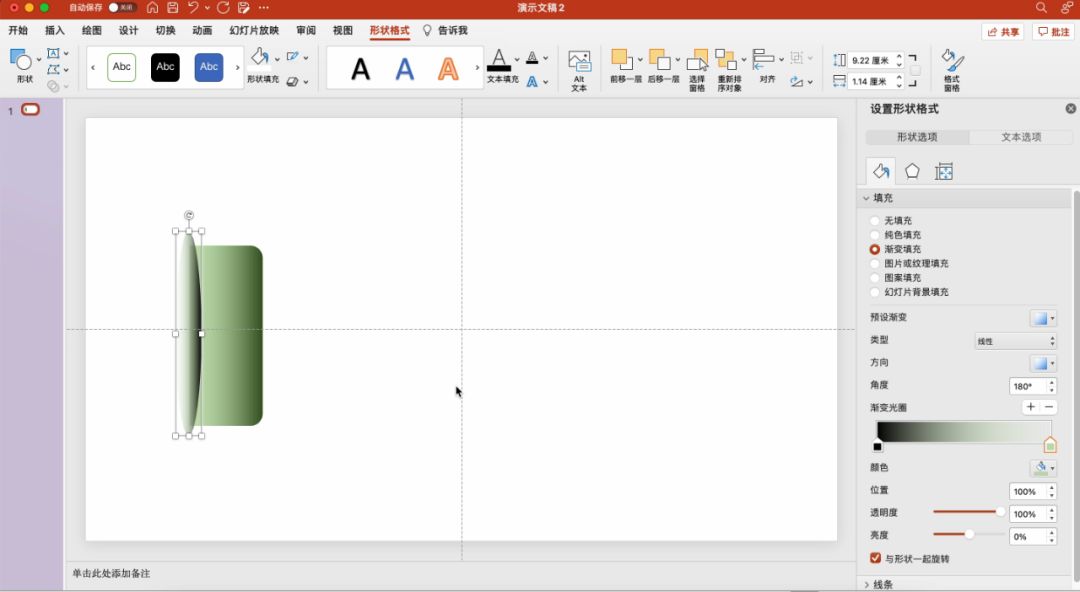Click the Shape Outline pen icon
Image resolution: width=1080 pixels, height=592 pixels.
293,57
